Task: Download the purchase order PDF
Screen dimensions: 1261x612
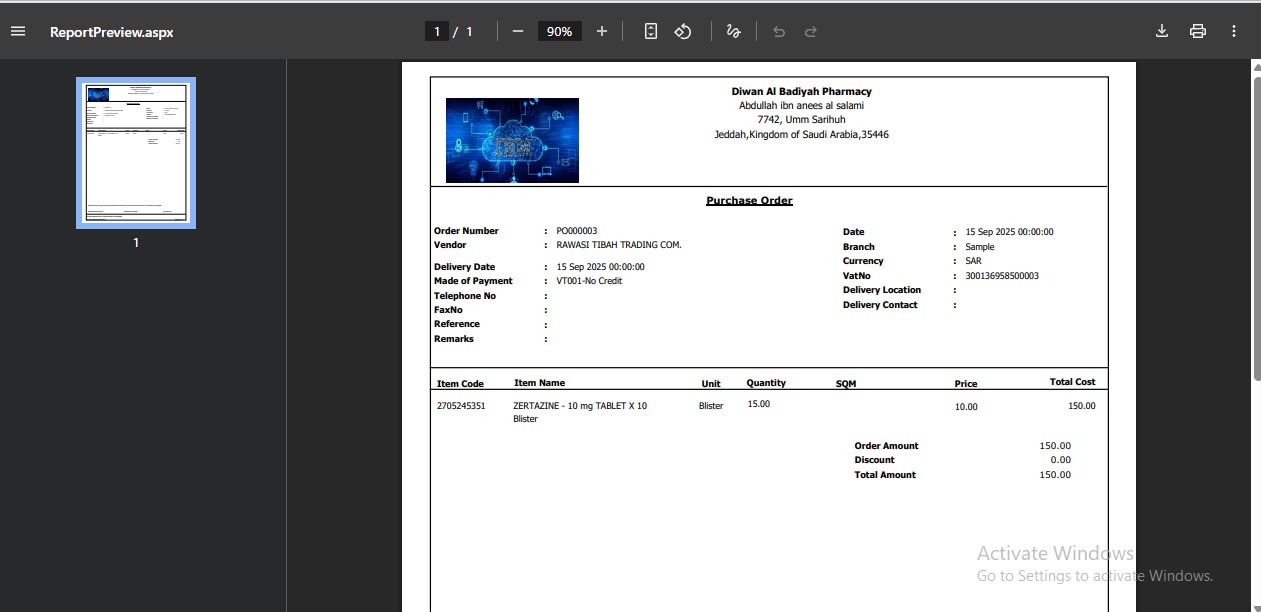Action: click(x=1162, y=31)
